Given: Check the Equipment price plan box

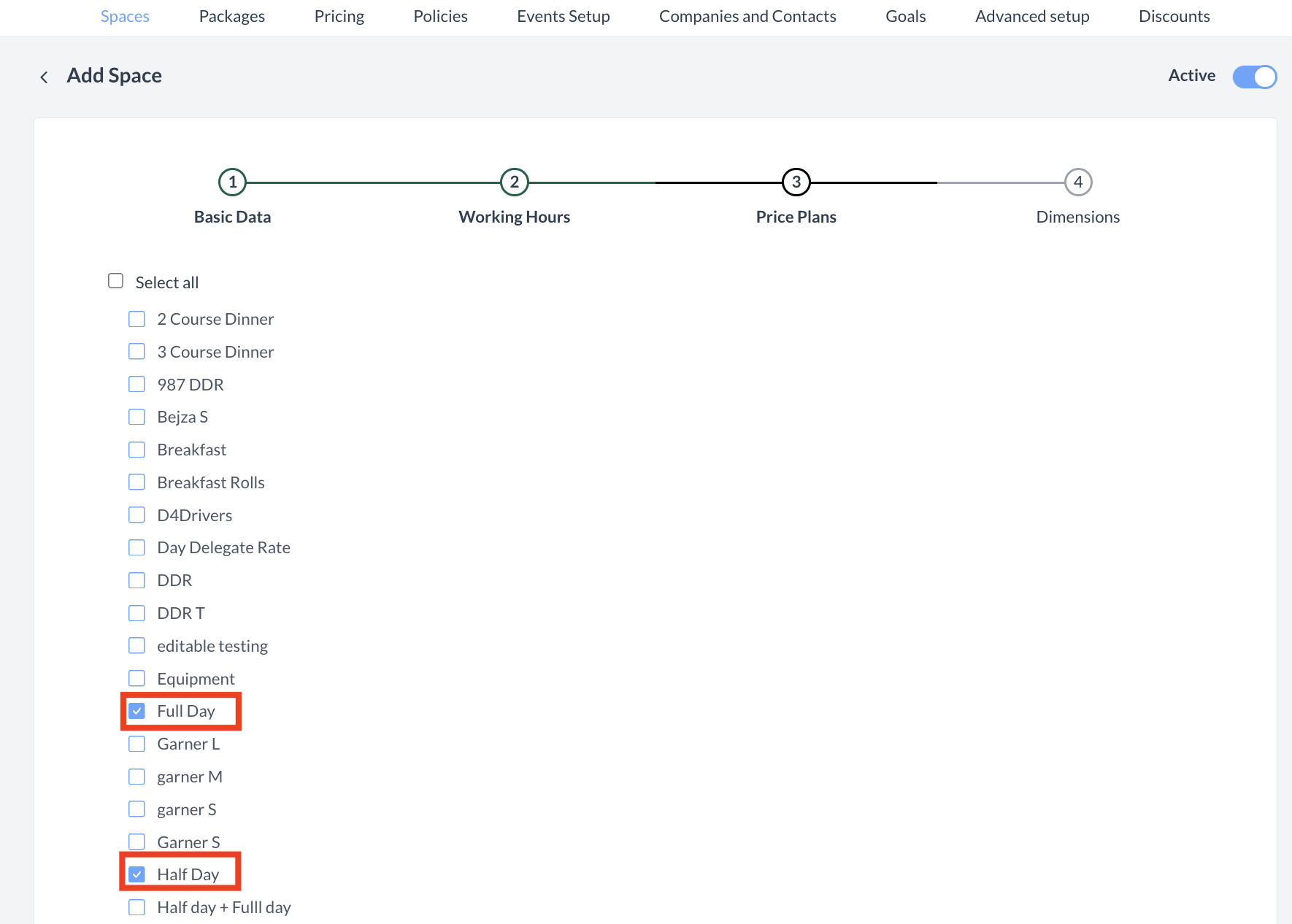Looking at the screenshot, I should click(x=137, y=679).
